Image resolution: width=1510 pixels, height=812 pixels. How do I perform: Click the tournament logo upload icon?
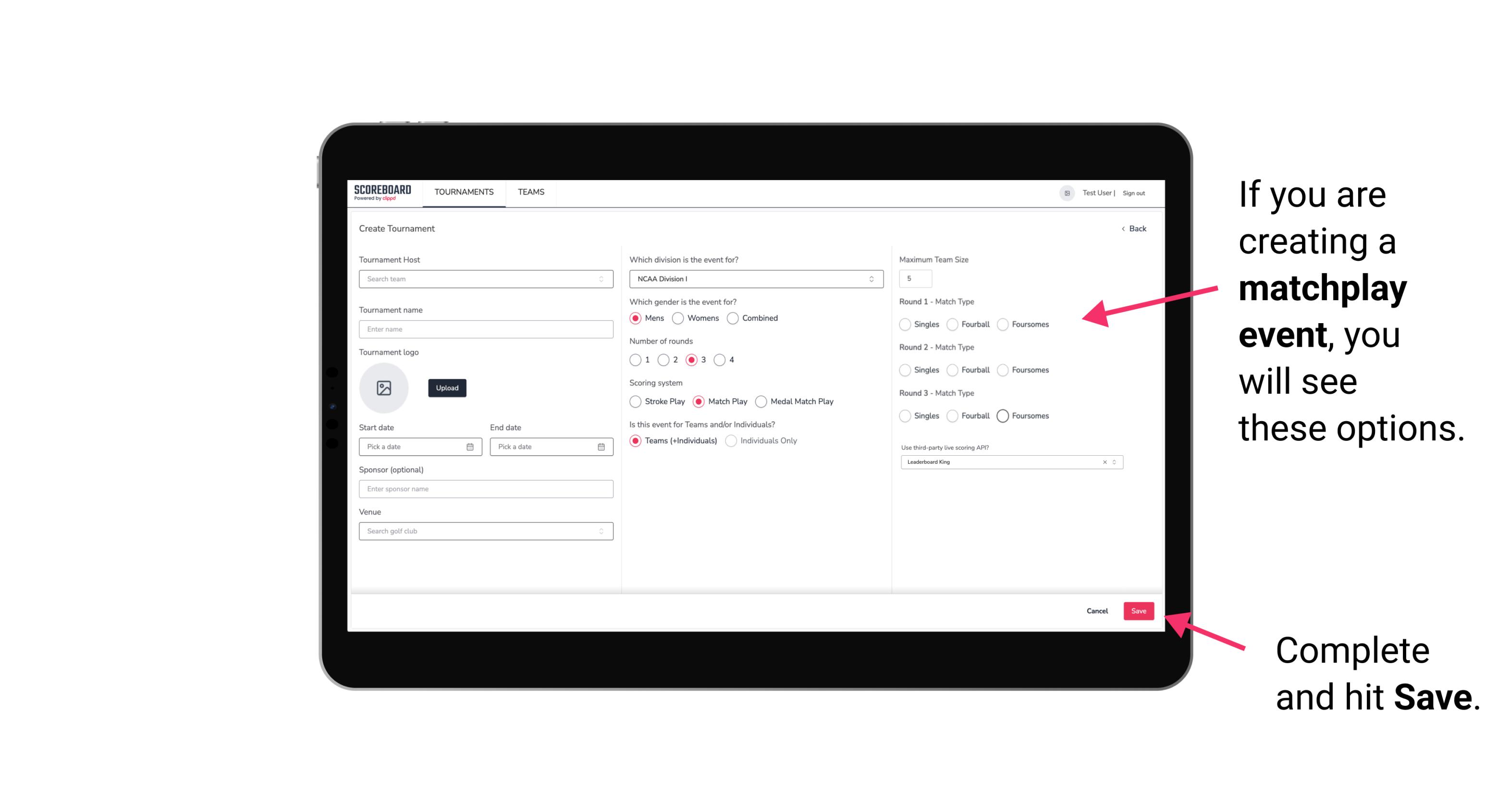pyautogui.click(x=384, y=388)
